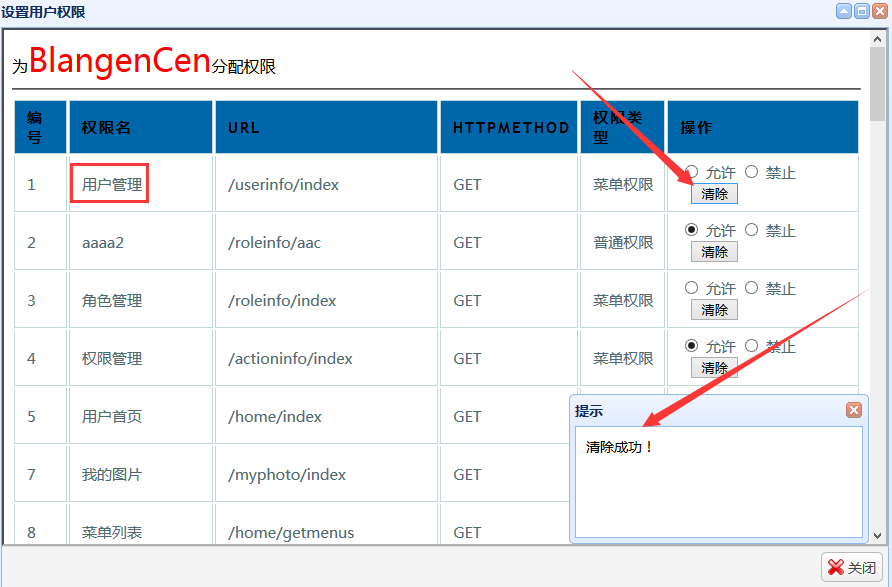Click the aaaa2 permission name cell
Screen dimensions: 892x587
pyautogui.click(x=141, y=242)
